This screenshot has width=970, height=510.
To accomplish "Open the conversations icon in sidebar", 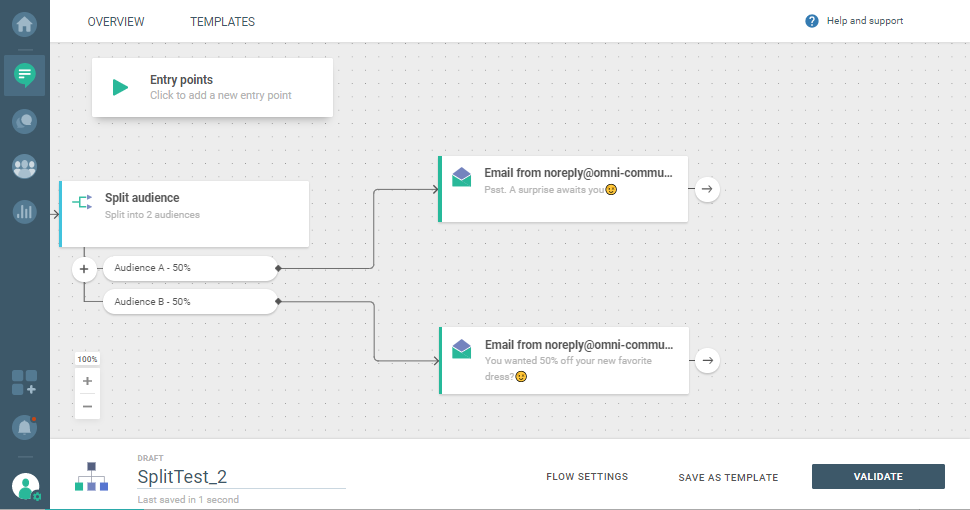I will (24, 121).
